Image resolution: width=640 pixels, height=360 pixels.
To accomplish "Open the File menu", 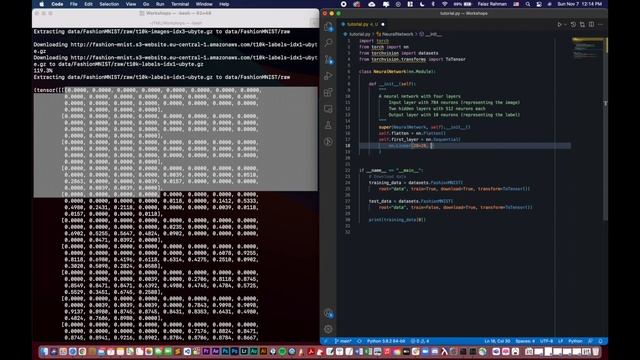I will click(73, 4).
